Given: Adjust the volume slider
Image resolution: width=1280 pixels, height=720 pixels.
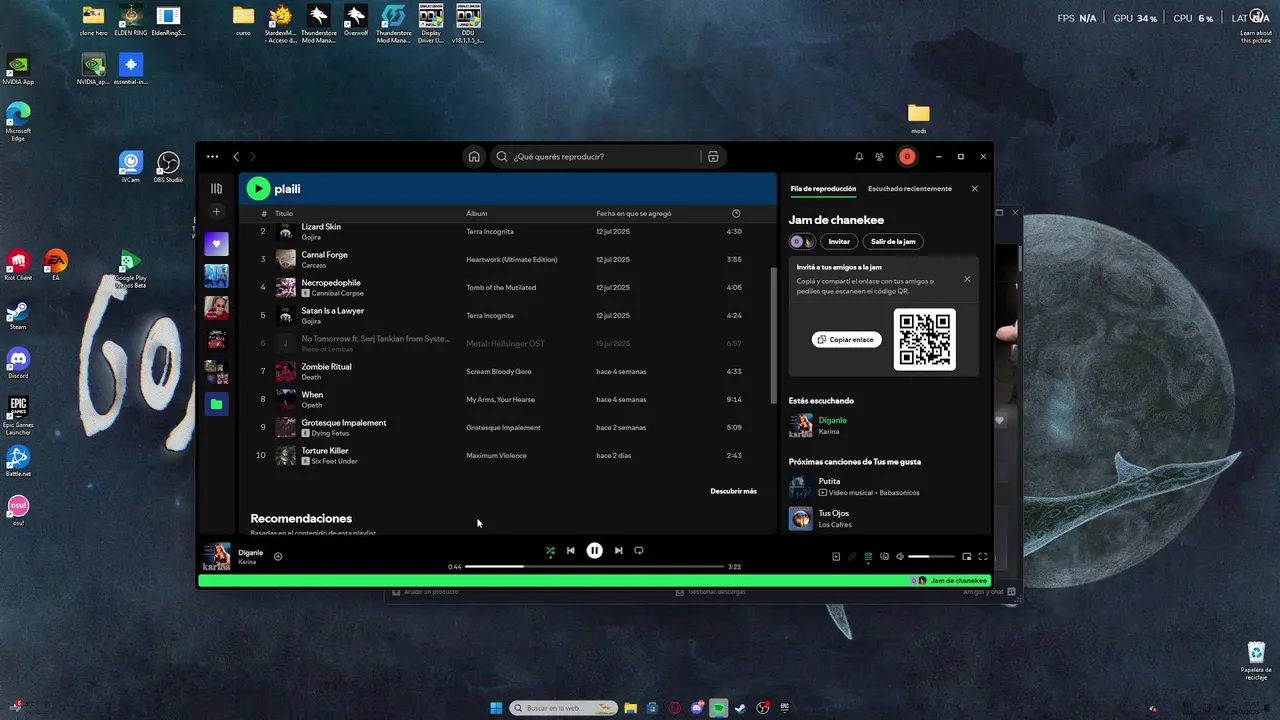Looking at the screenshot, I should [x=932, y=557].
